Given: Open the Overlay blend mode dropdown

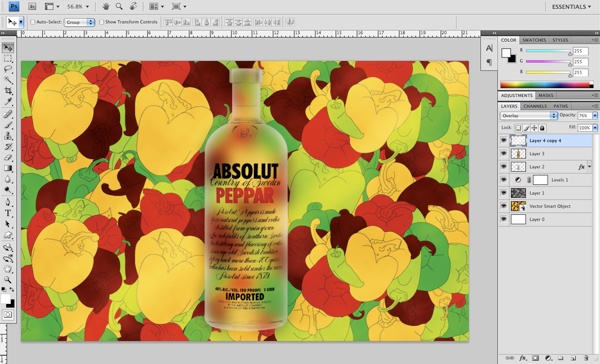Looking at the screenshot, I should [528, 115].
